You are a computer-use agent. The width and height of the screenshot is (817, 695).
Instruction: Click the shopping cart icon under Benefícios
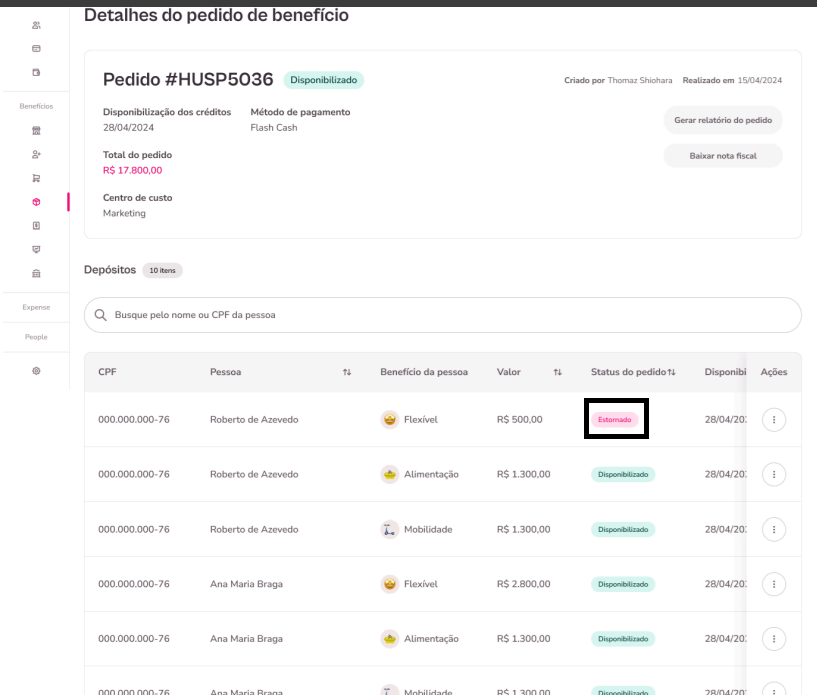pyautogui.click(x=36, y=177)
